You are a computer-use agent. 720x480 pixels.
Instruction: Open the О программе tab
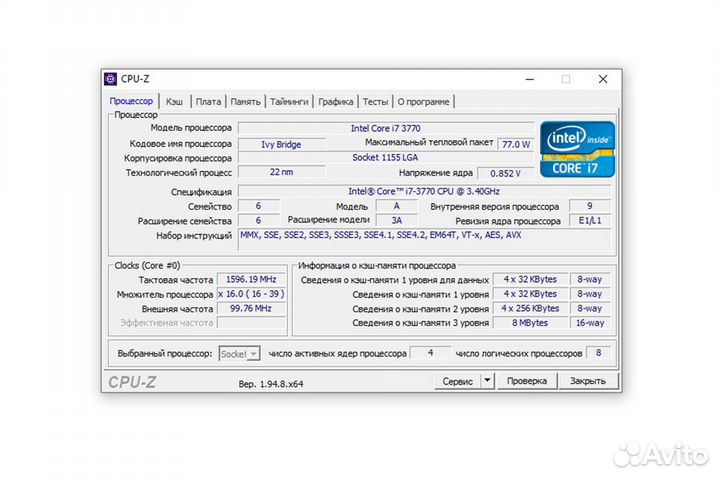(423, 102)
